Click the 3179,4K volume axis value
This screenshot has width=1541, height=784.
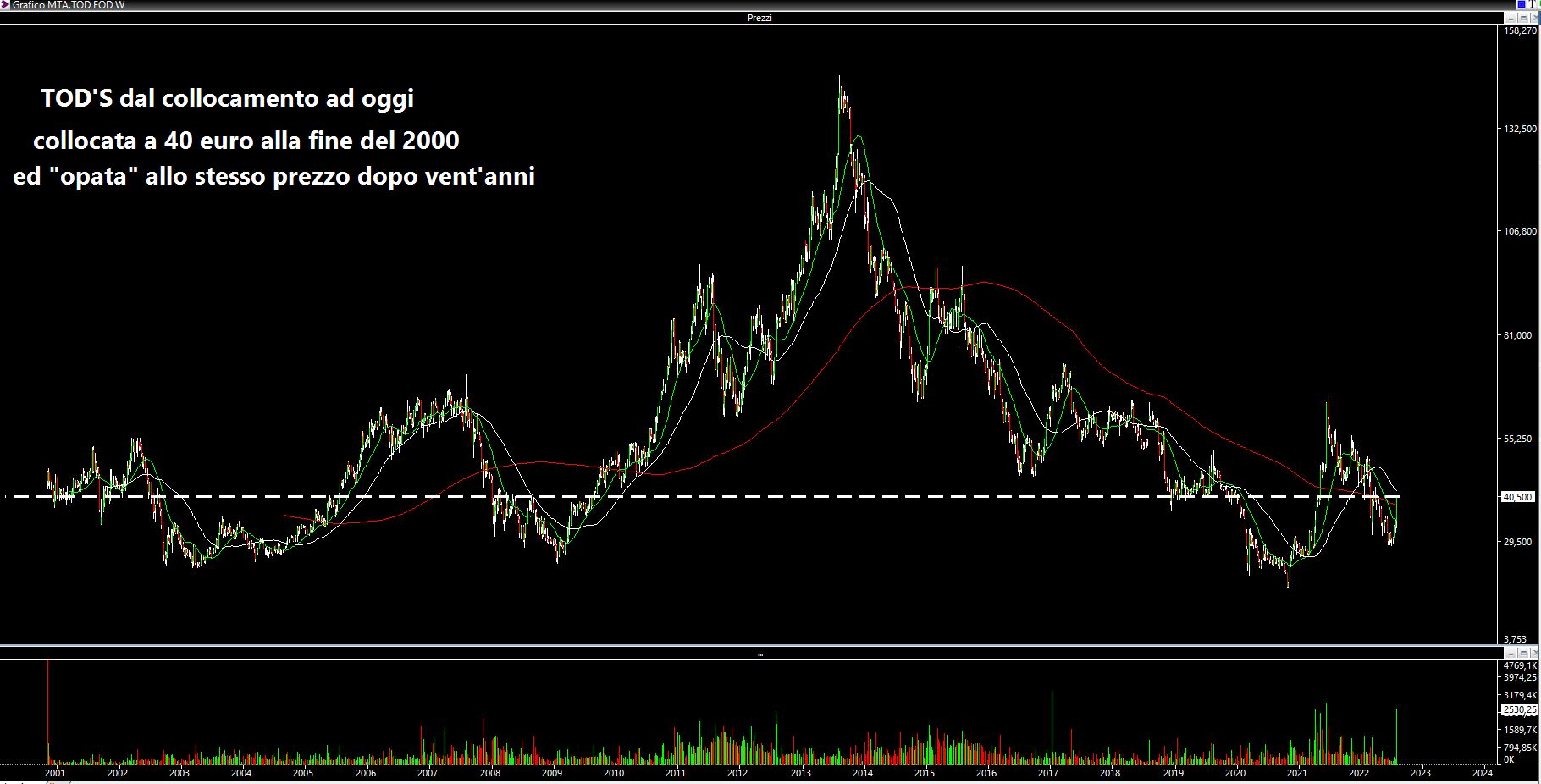[x=1520, y=695]
